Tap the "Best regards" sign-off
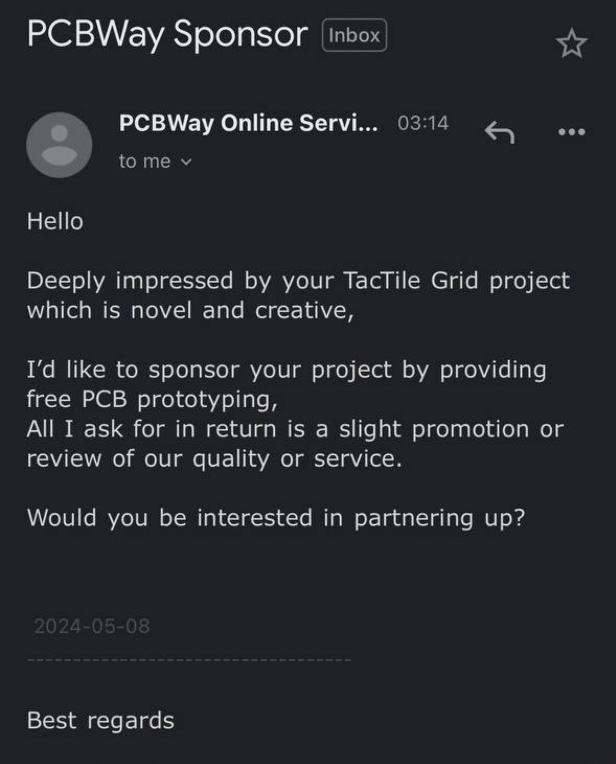Image resolution: width=616 pixels, height=764 pixels. pos(100,720)
